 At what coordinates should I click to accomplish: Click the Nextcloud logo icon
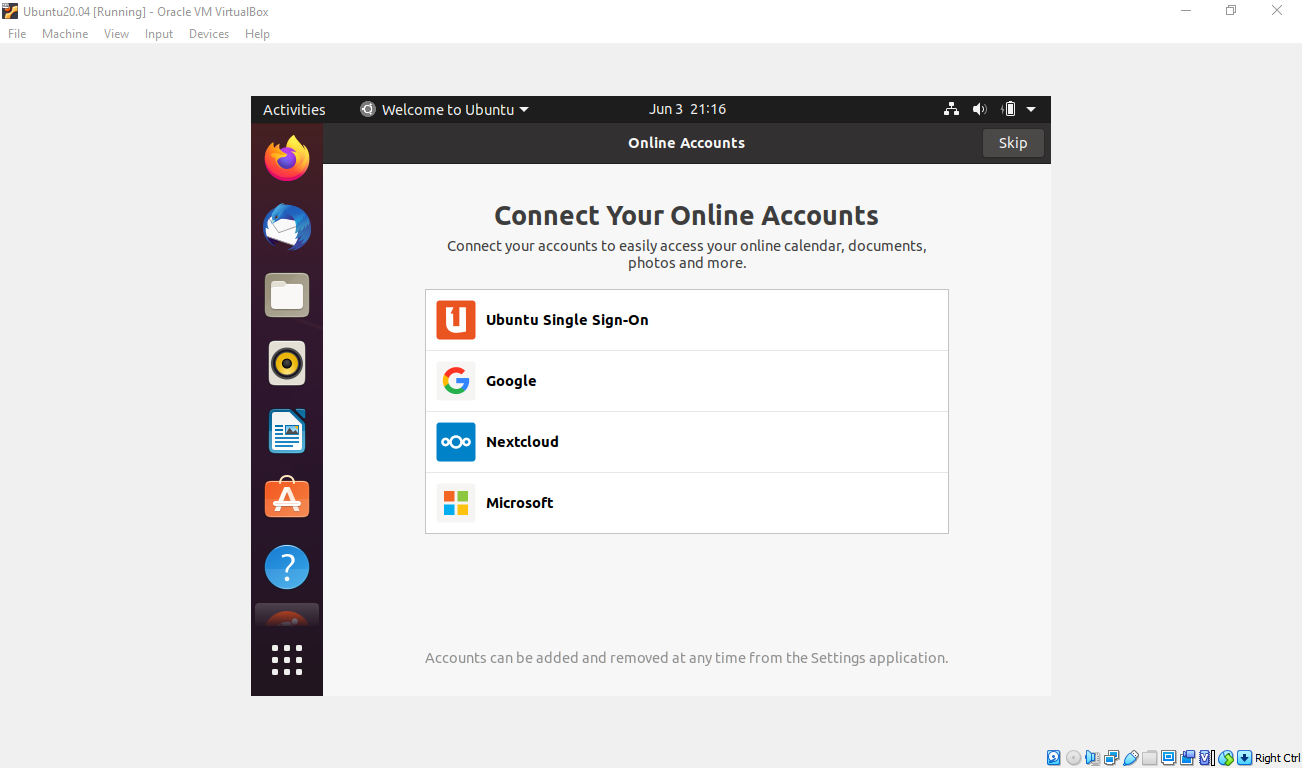(x=456, y=442)
